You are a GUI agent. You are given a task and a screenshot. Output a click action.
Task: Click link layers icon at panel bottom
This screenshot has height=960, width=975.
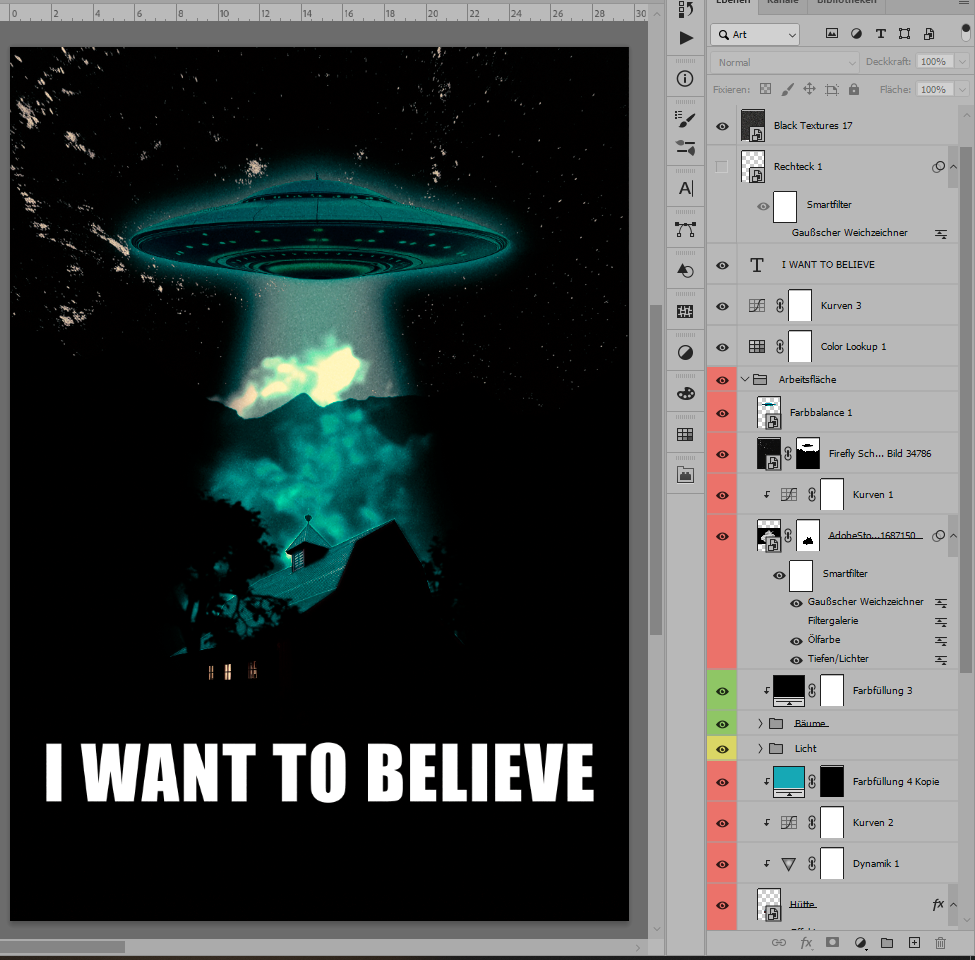(779, 943)
